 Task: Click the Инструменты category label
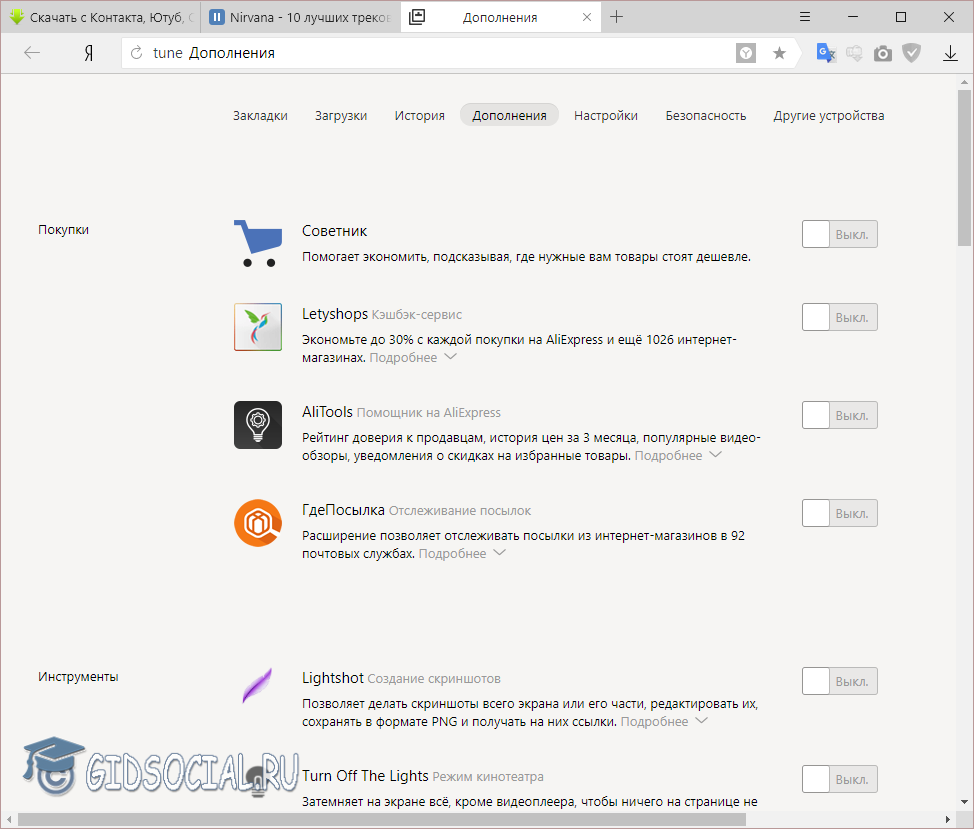[78, 677]
